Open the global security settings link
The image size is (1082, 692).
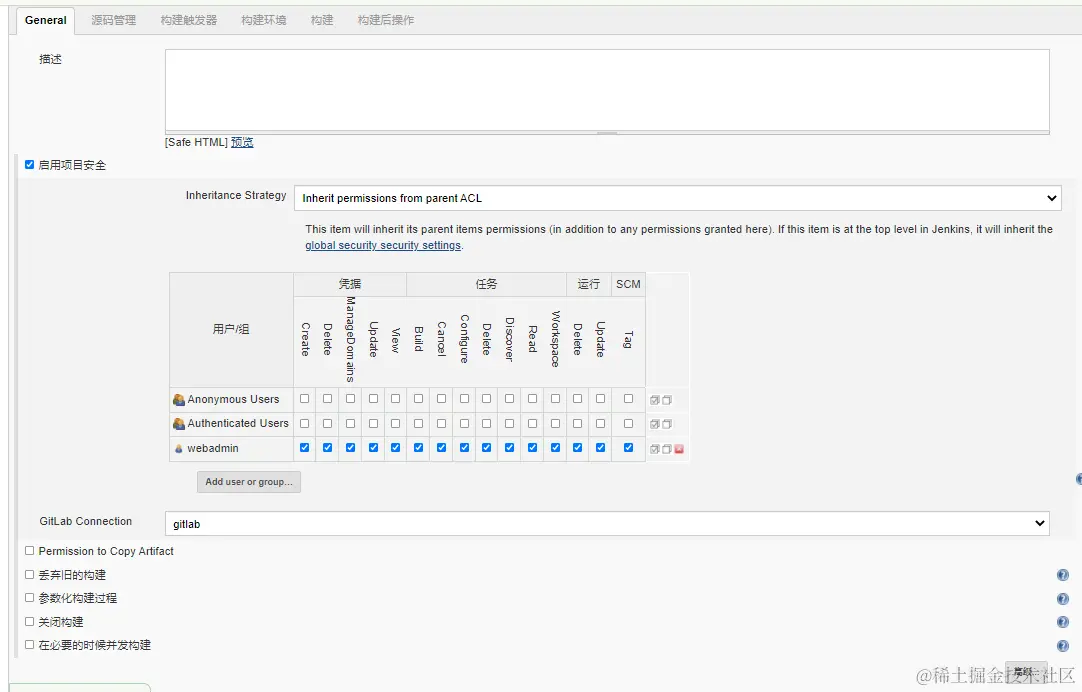383,245
